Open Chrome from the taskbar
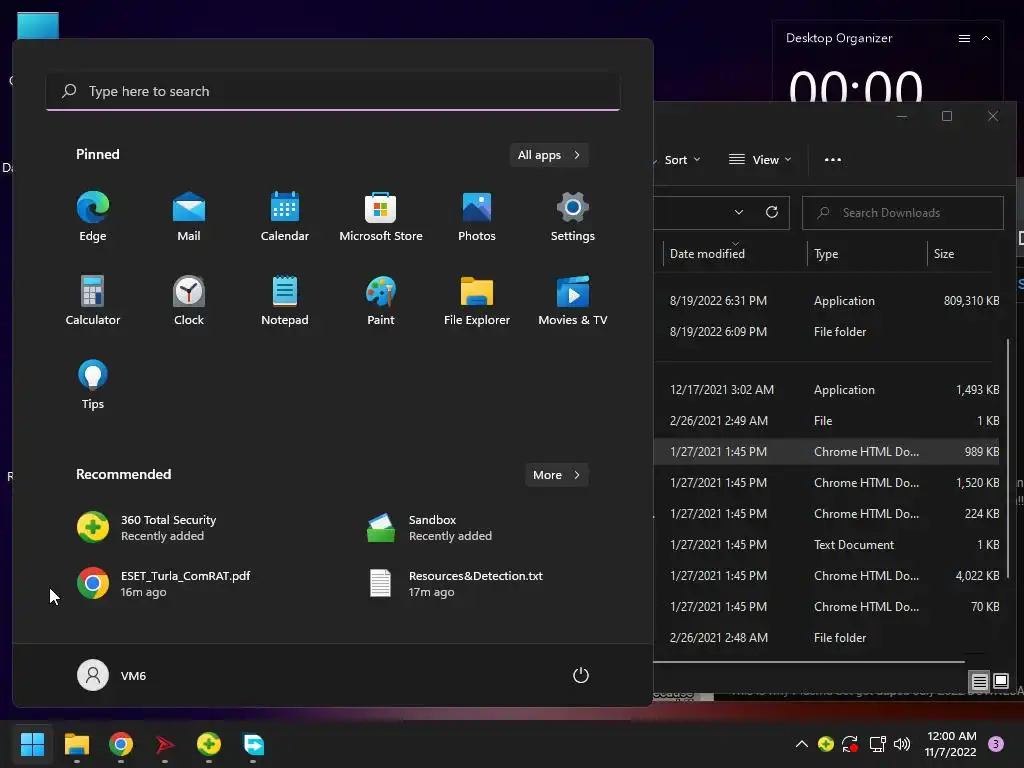 [x=121, y=744]
